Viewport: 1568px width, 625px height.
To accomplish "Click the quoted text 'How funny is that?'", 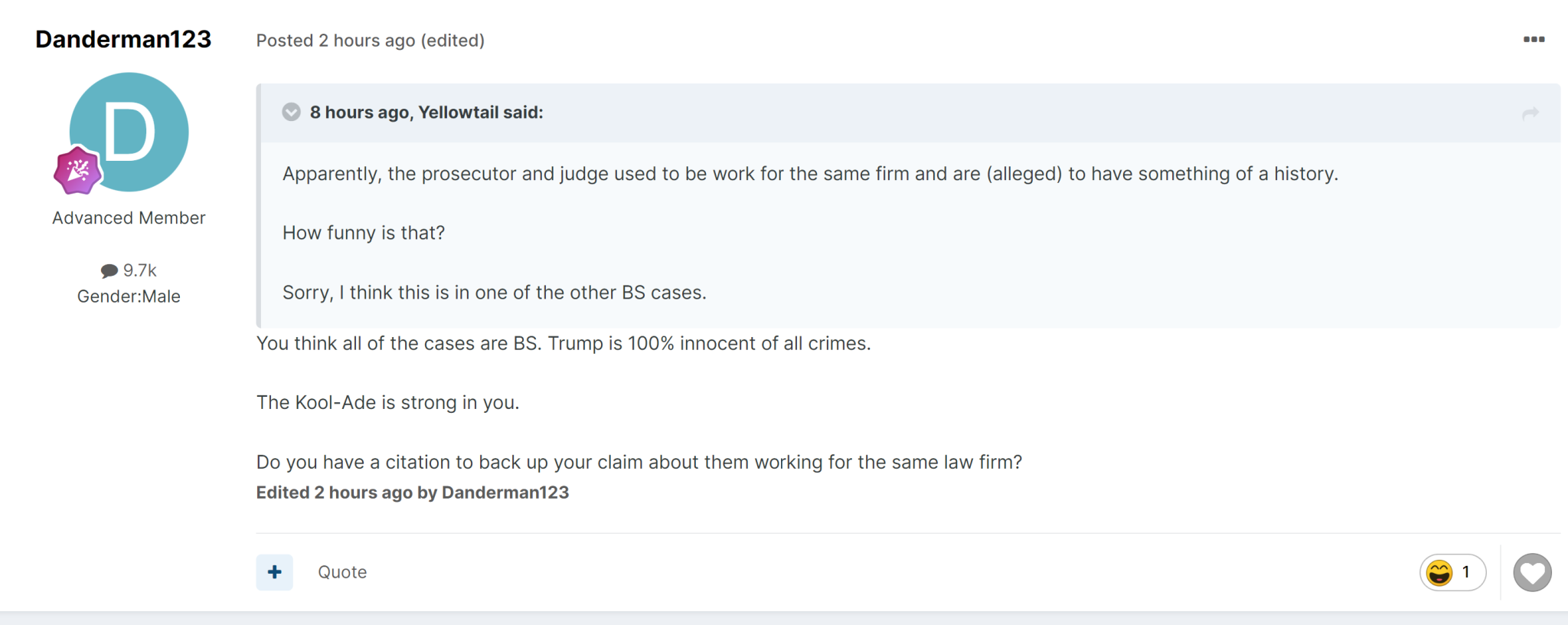I will click(364, 233).
